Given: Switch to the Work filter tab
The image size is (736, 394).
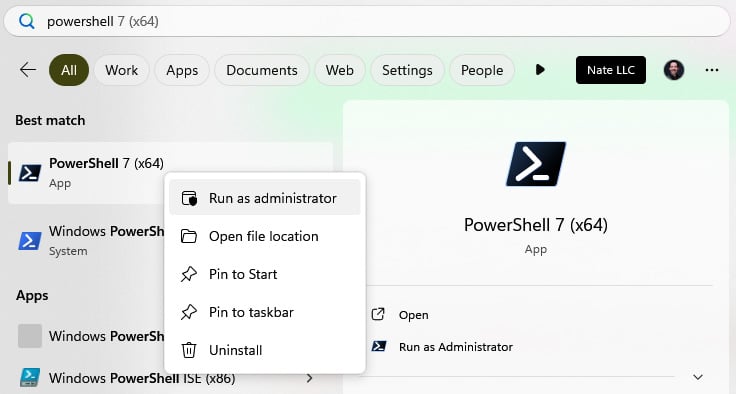Looking at the screenshot, I should (x=122, y=70).
